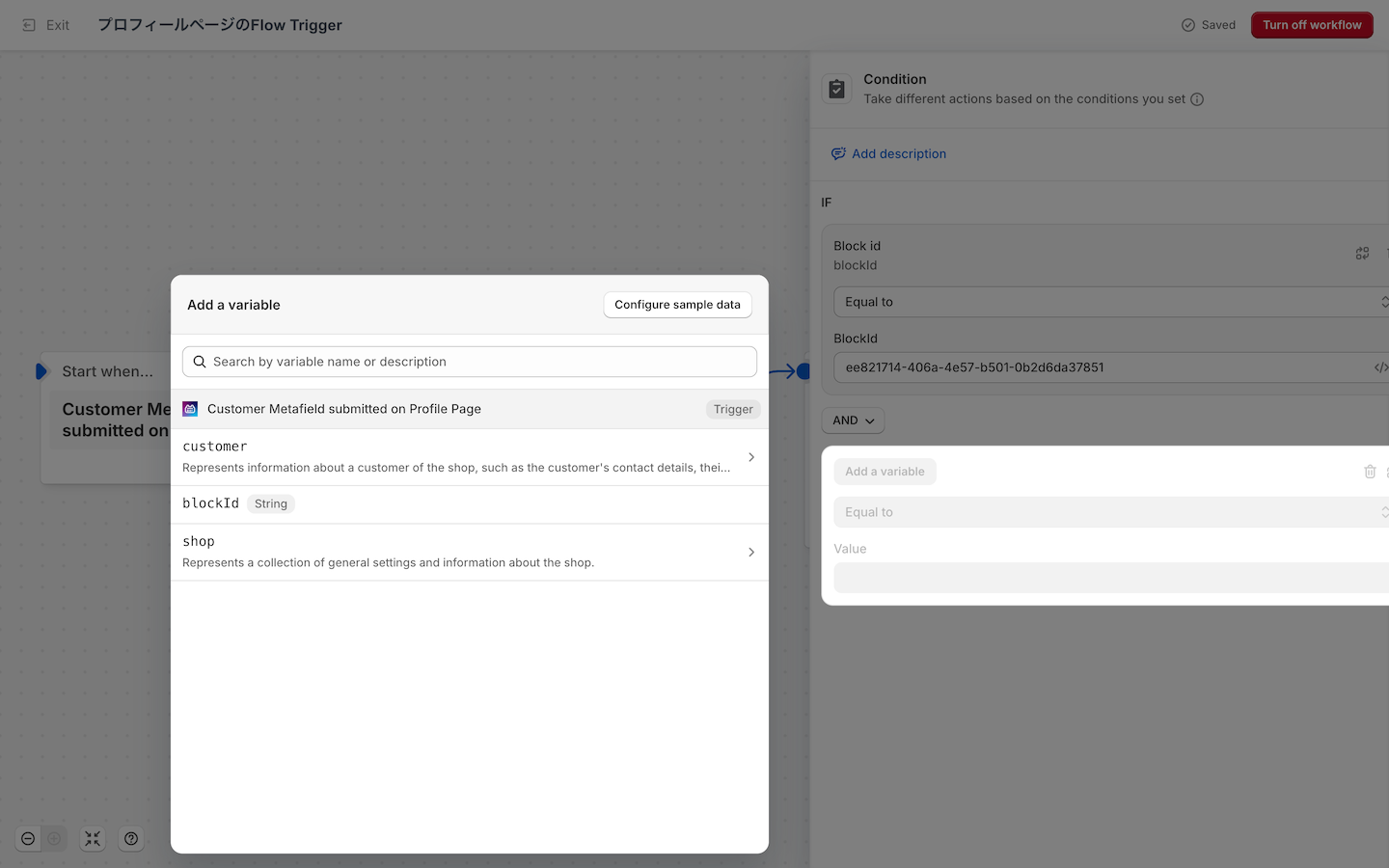Open Configure sample data
Viewport: 1389px width, 868px height.
click(x=677, y=305)
